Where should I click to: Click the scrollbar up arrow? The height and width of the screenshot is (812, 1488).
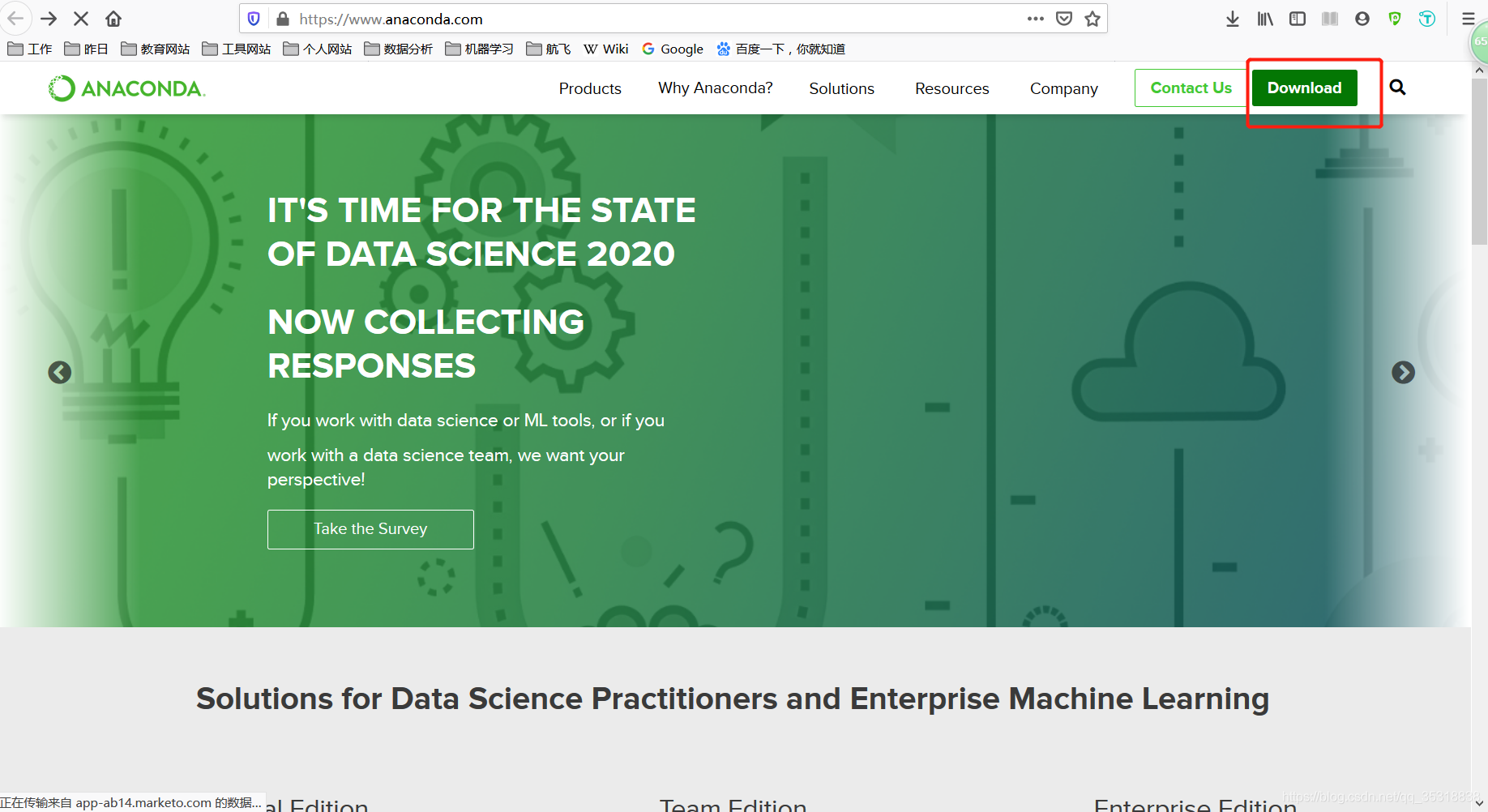pos(1479,71)
